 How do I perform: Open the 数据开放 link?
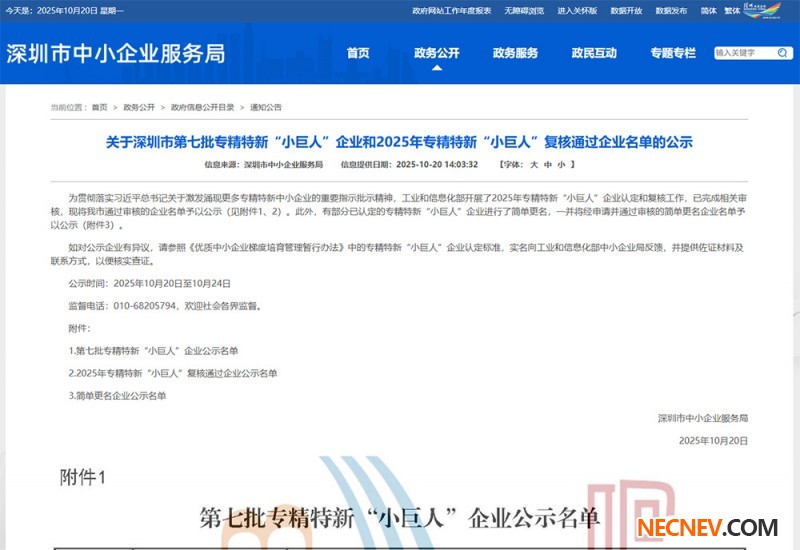coord(626,10)
